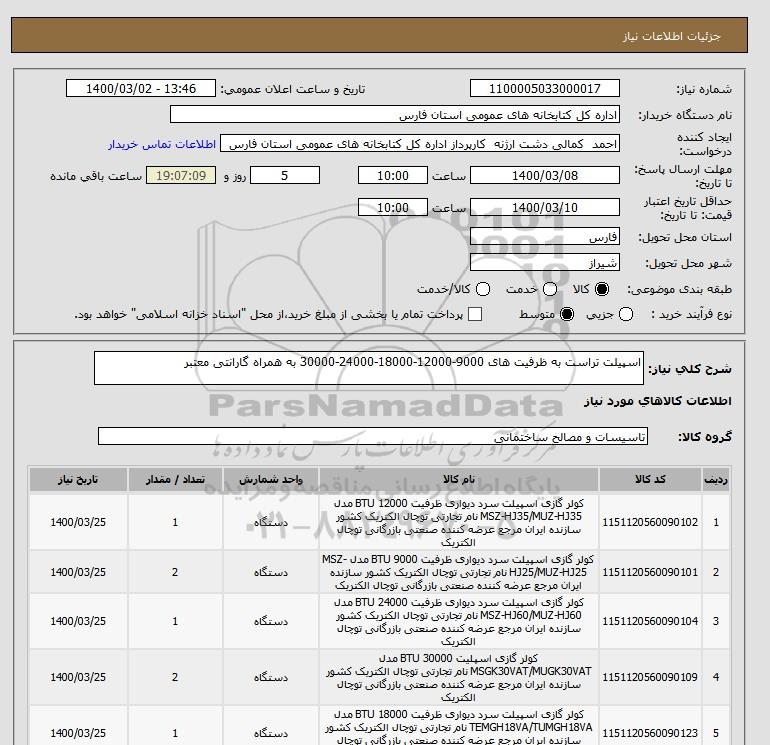Choose the جزیی purchase type radio
Screen dimensions: 770x745
(626, 314)
